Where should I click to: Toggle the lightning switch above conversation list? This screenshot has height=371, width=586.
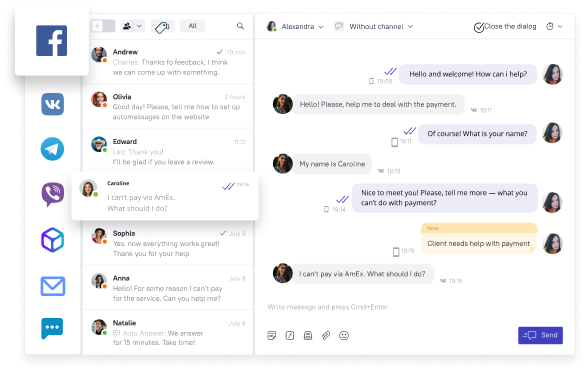103,26
